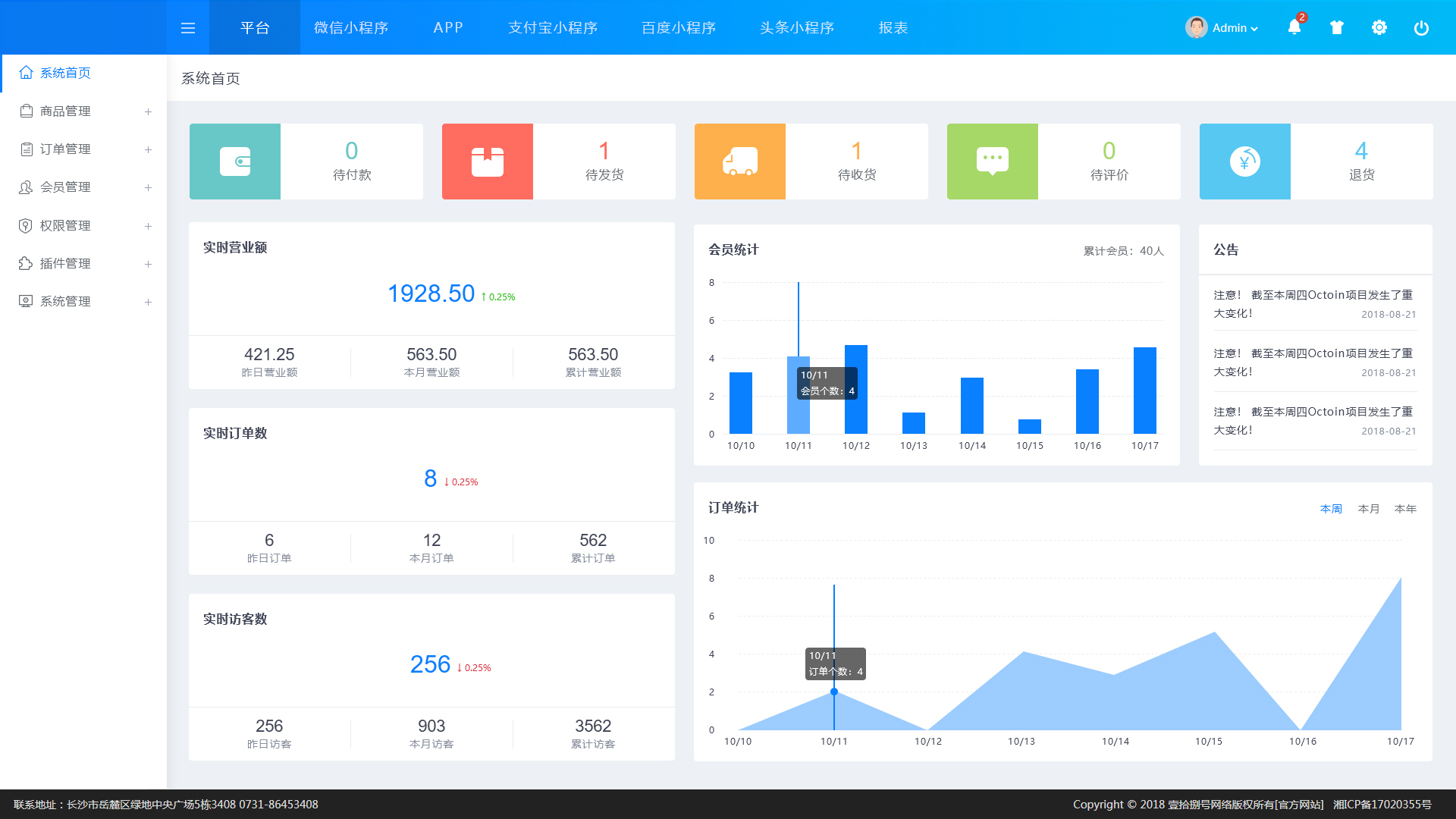This screenshot has height=819, width=1456.
Task: Click the refund yen icon
Action: tap(1245, 162)
